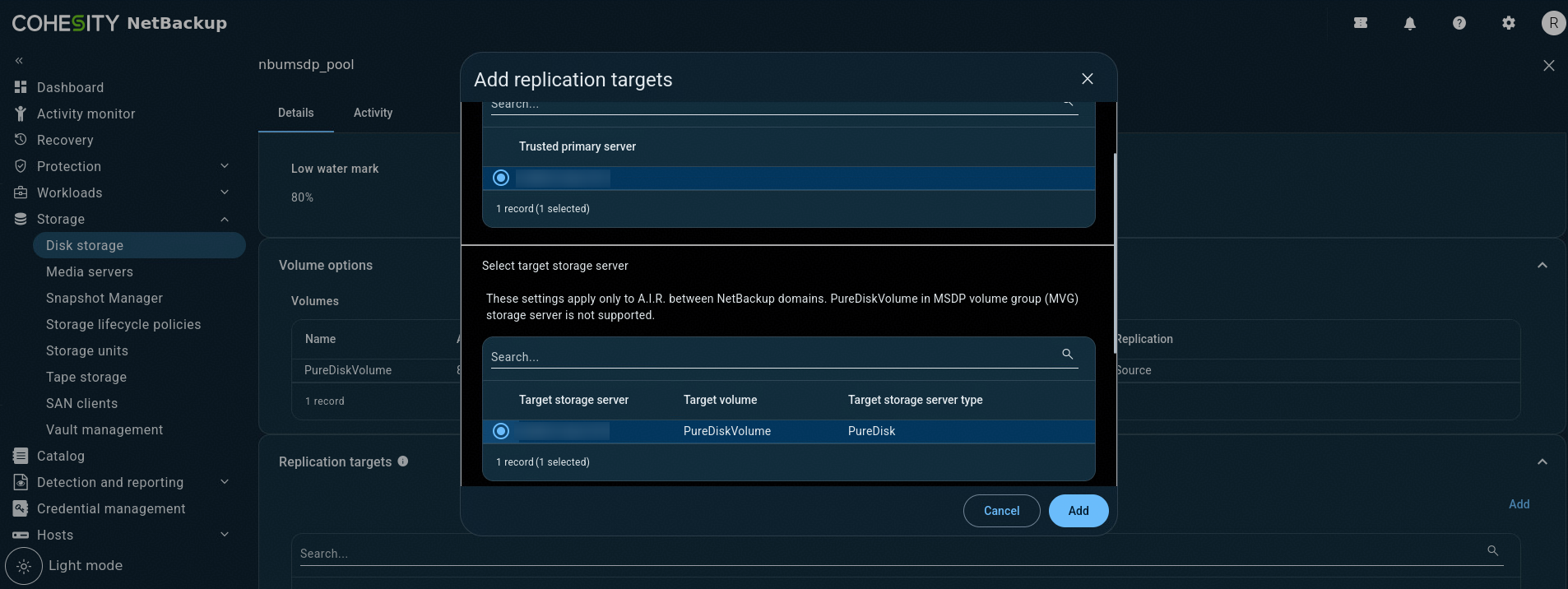Image resolution: width=1568 pixels, height=589 pixels.
Task: Open notifications bell icon
Action: click(x=1410, y=23)
